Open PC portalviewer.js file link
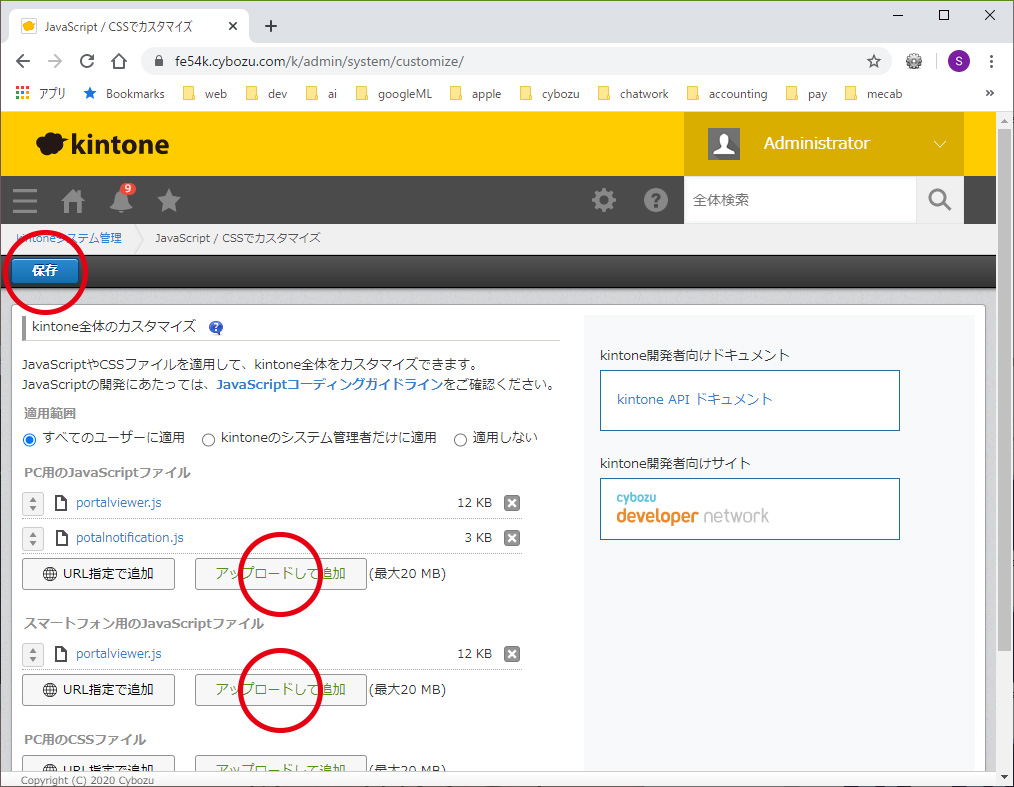 click(x=118, y=503)
